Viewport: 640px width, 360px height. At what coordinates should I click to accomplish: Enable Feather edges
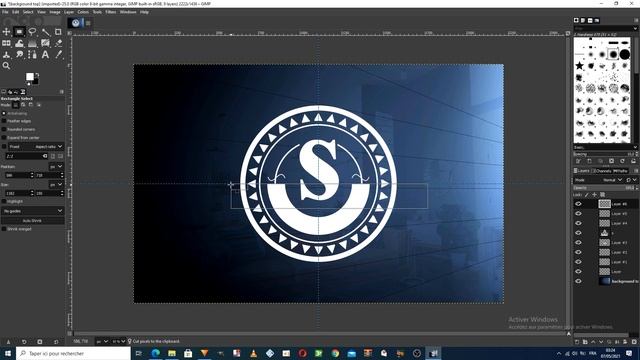16,121
